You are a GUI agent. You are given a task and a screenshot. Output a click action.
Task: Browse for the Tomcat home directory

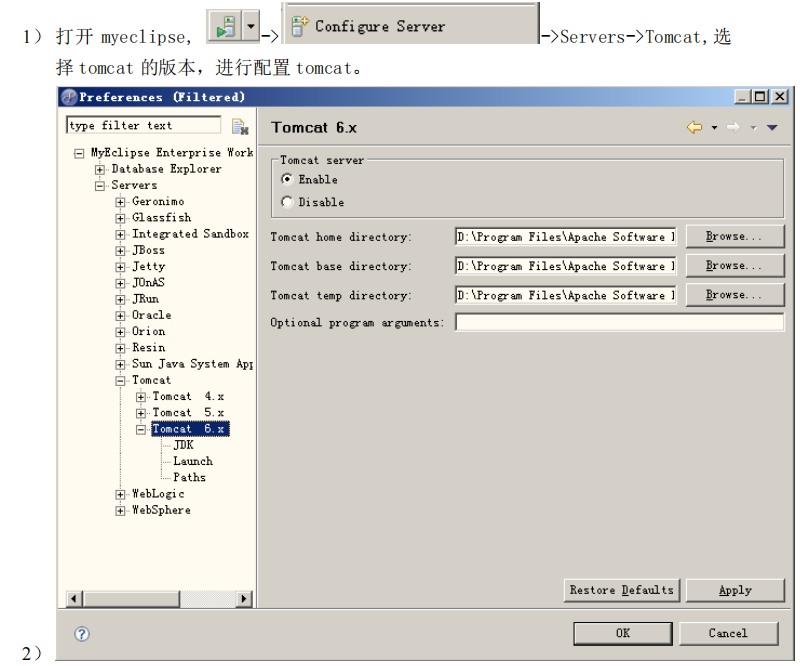coord(734,236)
